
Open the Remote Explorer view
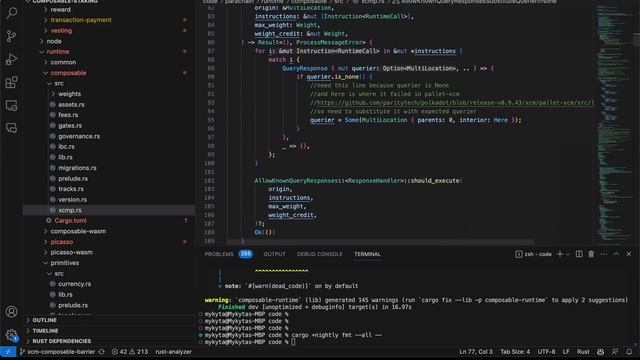pyautogui.click(x=11, y=105)
